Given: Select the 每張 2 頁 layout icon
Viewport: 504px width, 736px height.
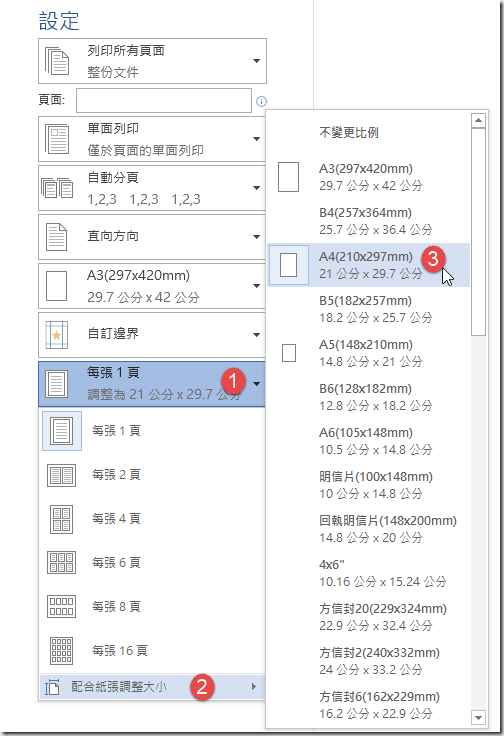Looking at the screenshot, I should tap(61, 475).
